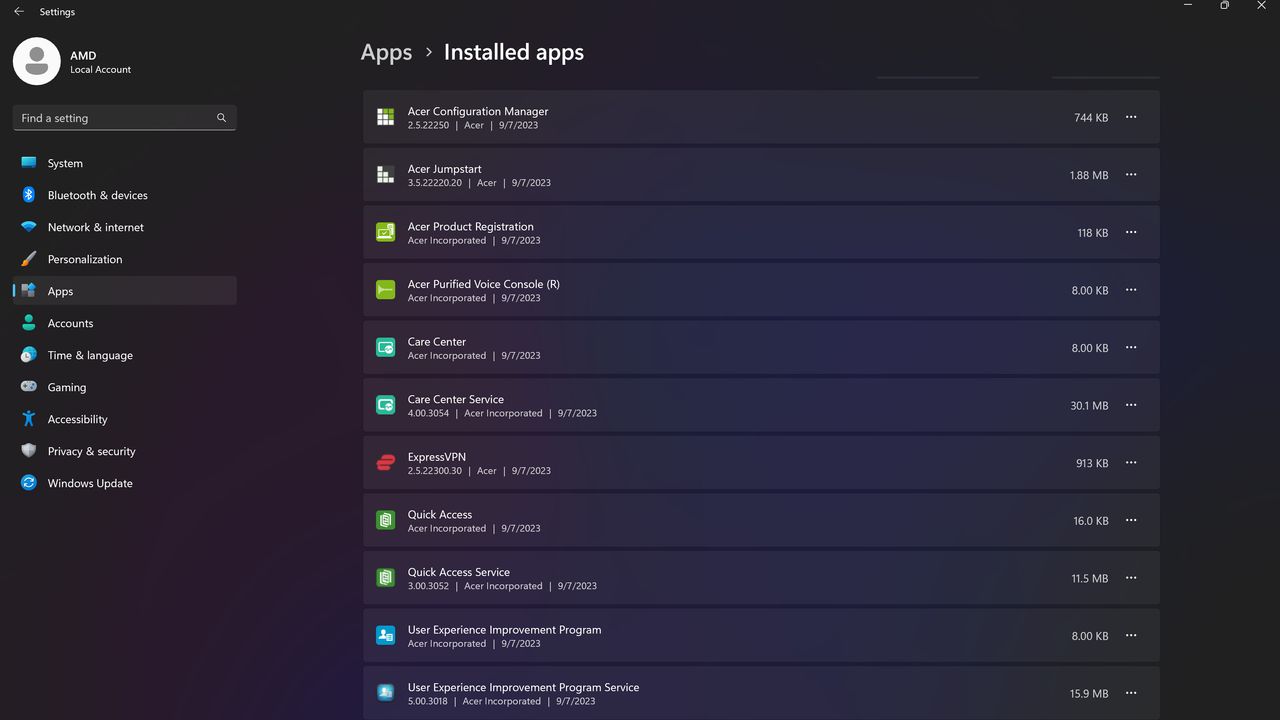Open User Experience Improvement Program Service options

coord(1131,693)
